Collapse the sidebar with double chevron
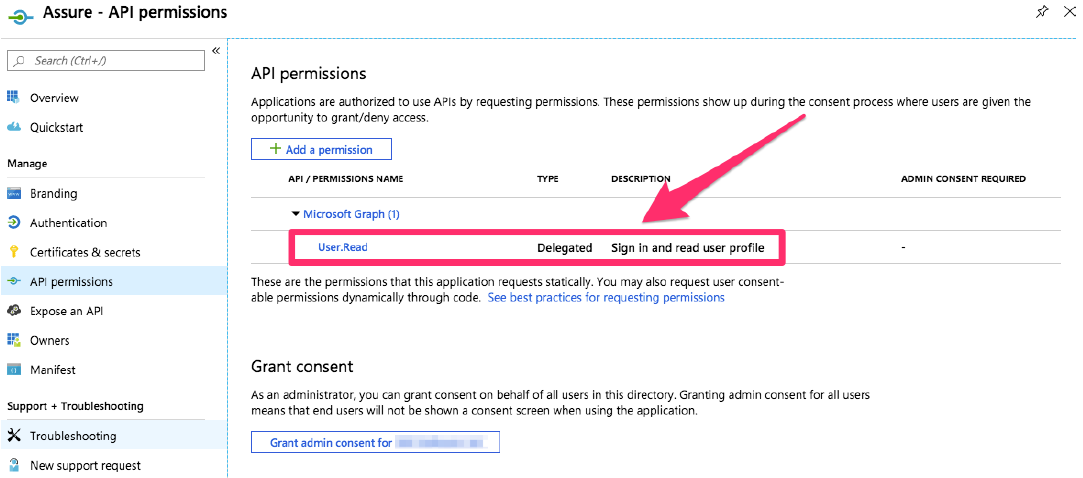Viewport: 1083px width, 478px height. pos(216,51)
